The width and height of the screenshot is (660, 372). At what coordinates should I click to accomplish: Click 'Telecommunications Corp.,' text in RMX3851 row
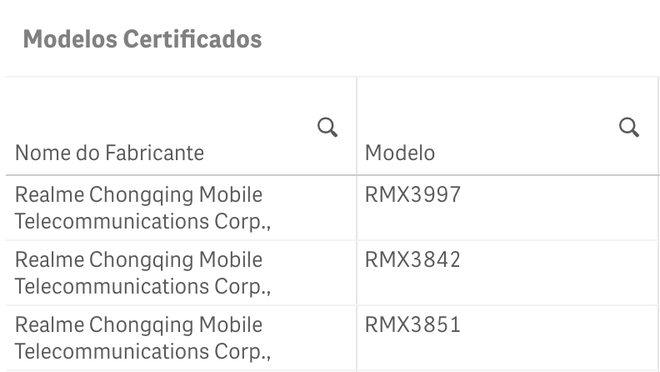tap(143, 352)
